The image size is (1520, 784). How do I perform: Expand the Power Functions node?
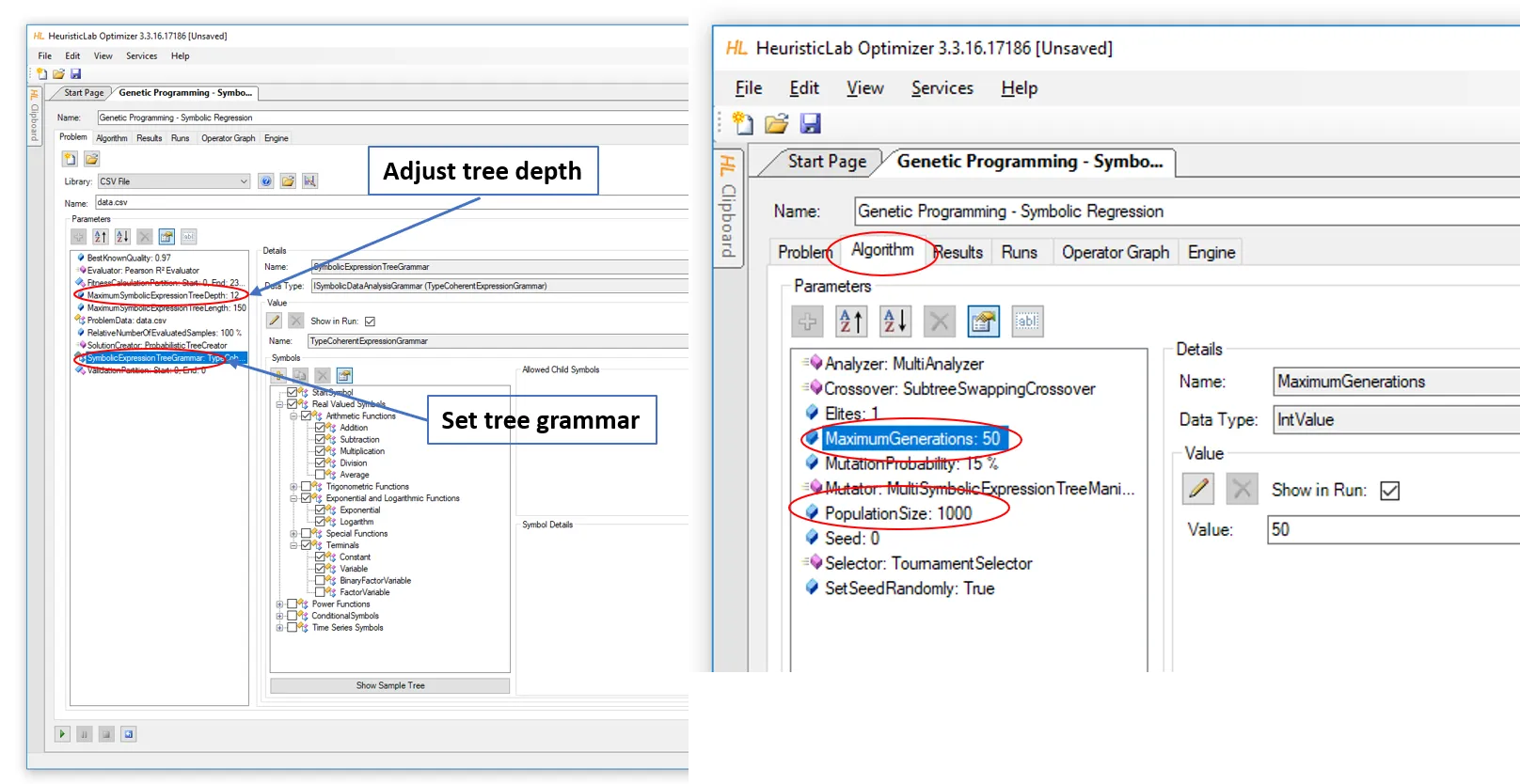point(279,604)
